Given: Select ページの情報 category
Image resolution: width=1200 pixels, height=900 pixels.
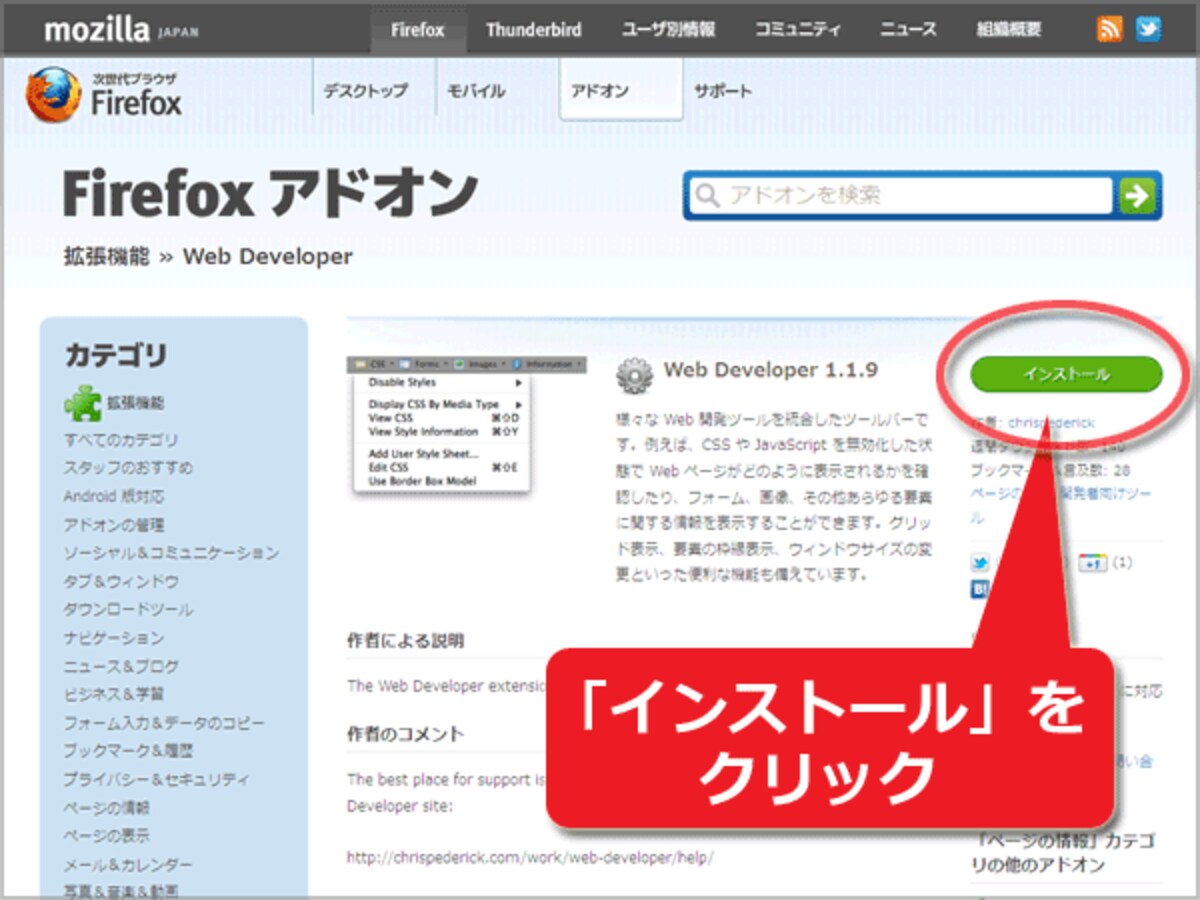Looking at the screenshot, I should point(107,808).
